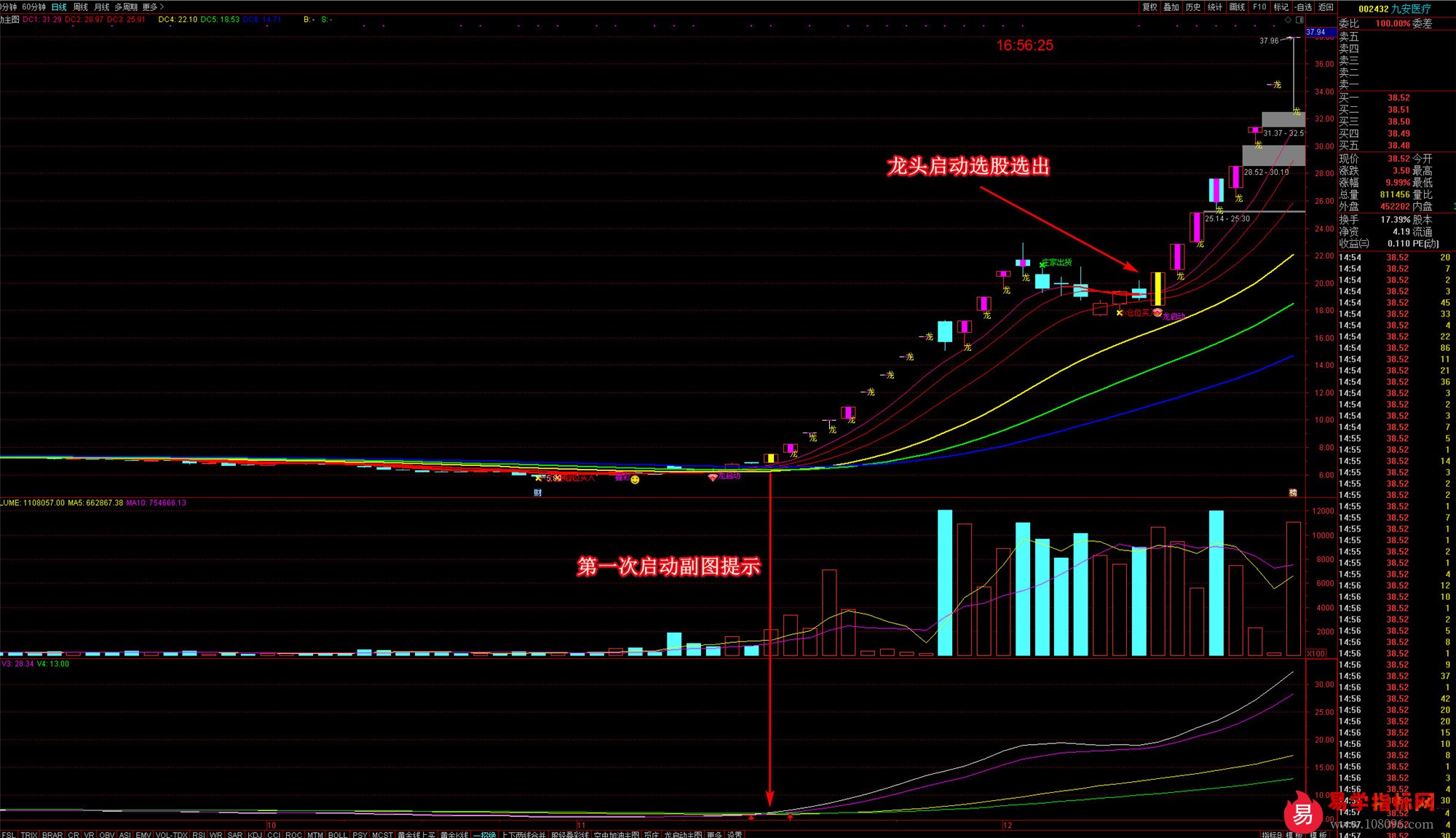Image resolution: width=1456 pixels, height=838 pixels.
Task: Click the V3: 28.34 sub-chart label
Action: (x=18, y=664)
